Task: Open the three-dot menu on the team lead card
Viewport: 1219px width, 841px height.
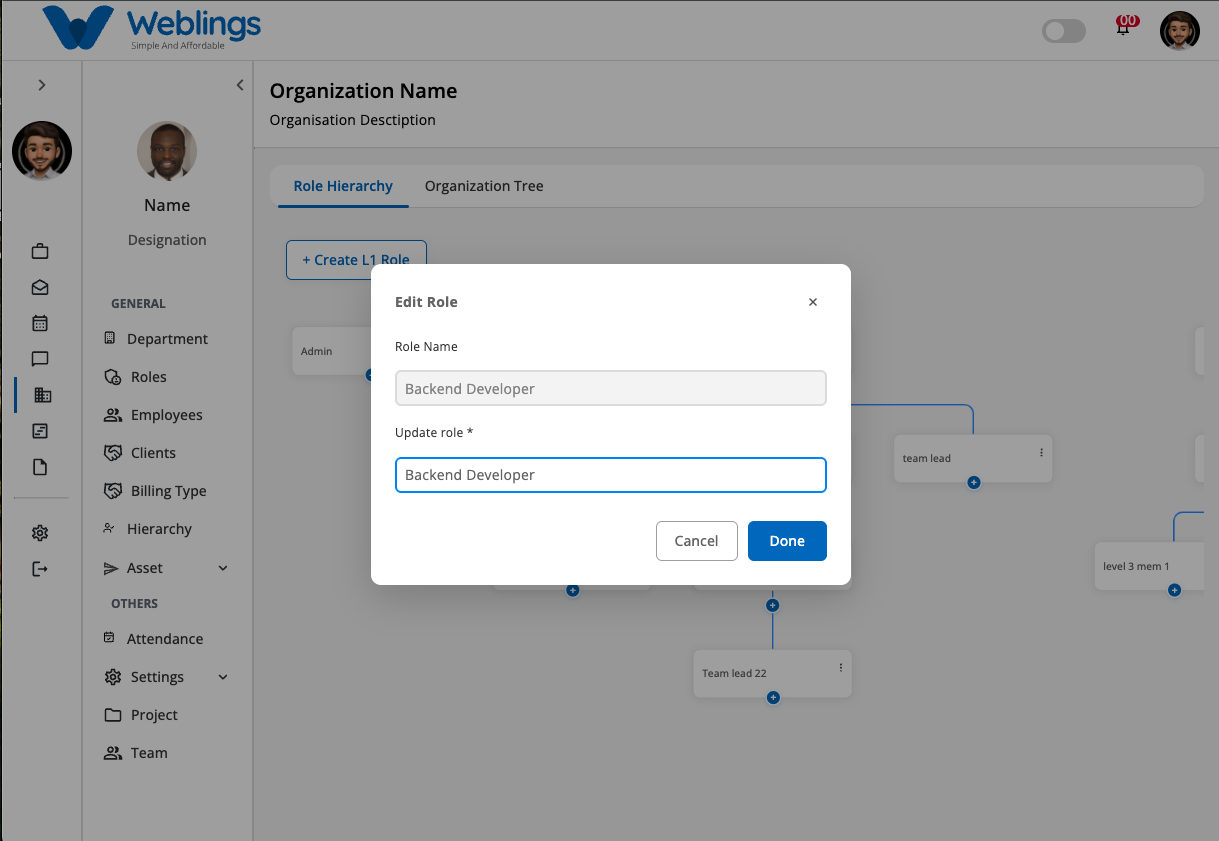Action: [x=1041, y=453]
